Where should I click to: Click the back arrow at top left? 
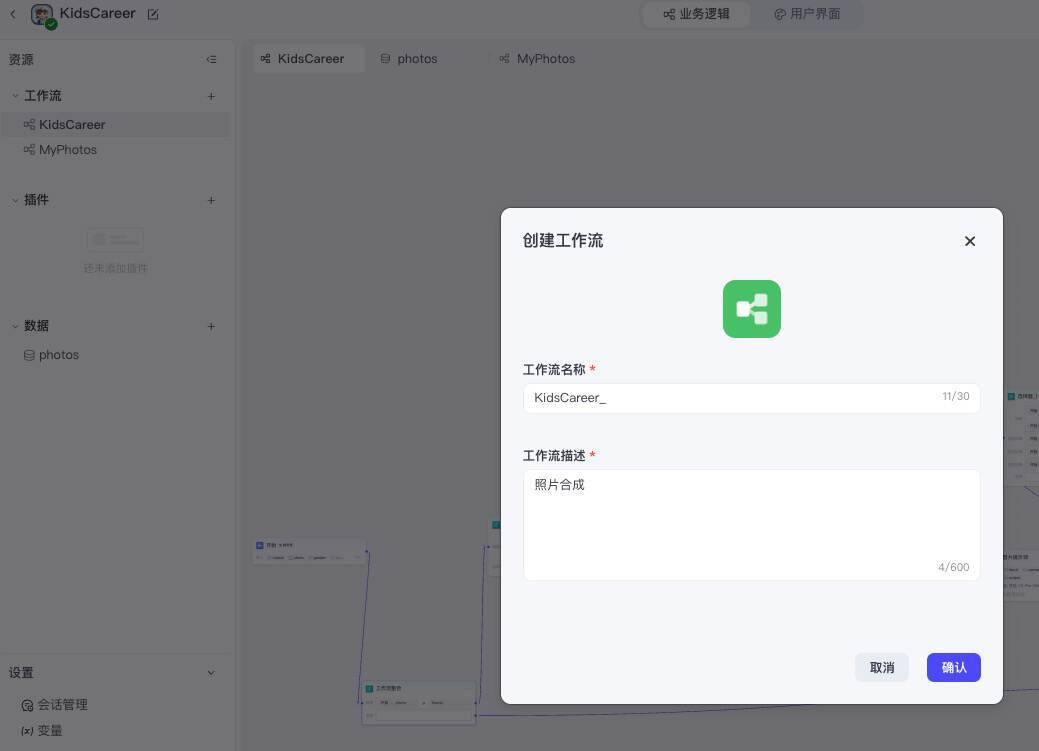13,14
